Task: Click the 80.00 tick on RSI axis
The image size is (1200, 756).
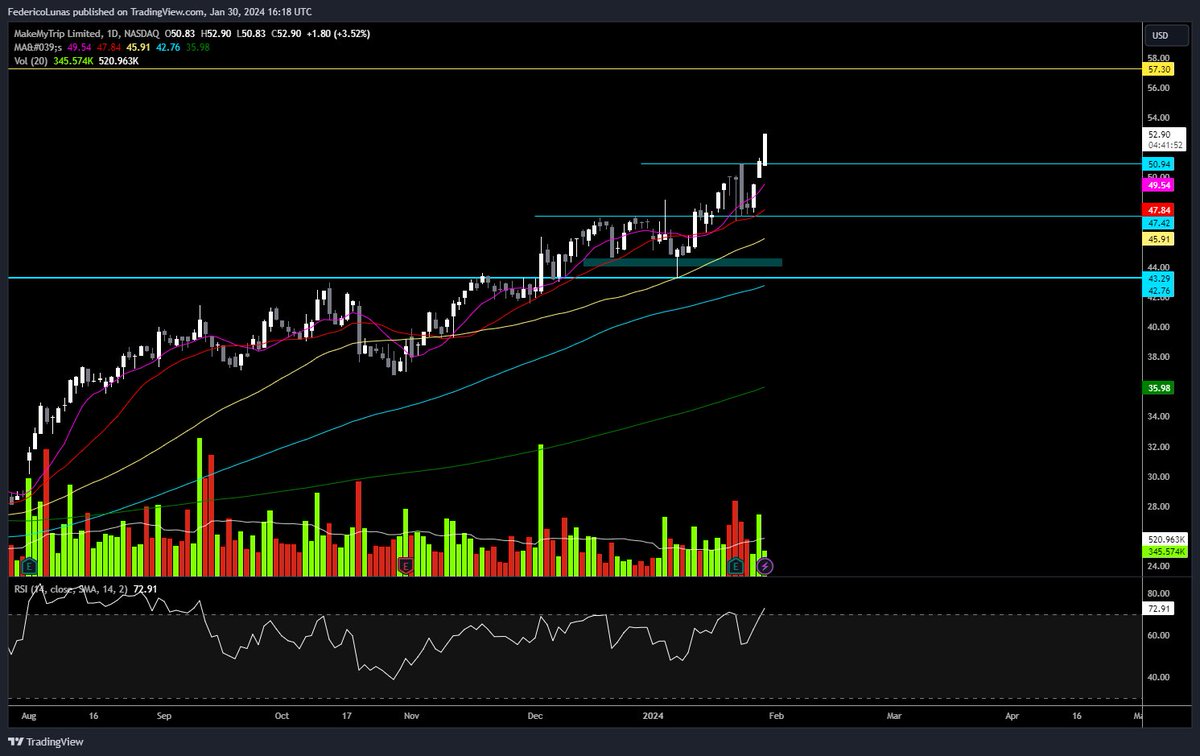Action: coord(1158,594)
